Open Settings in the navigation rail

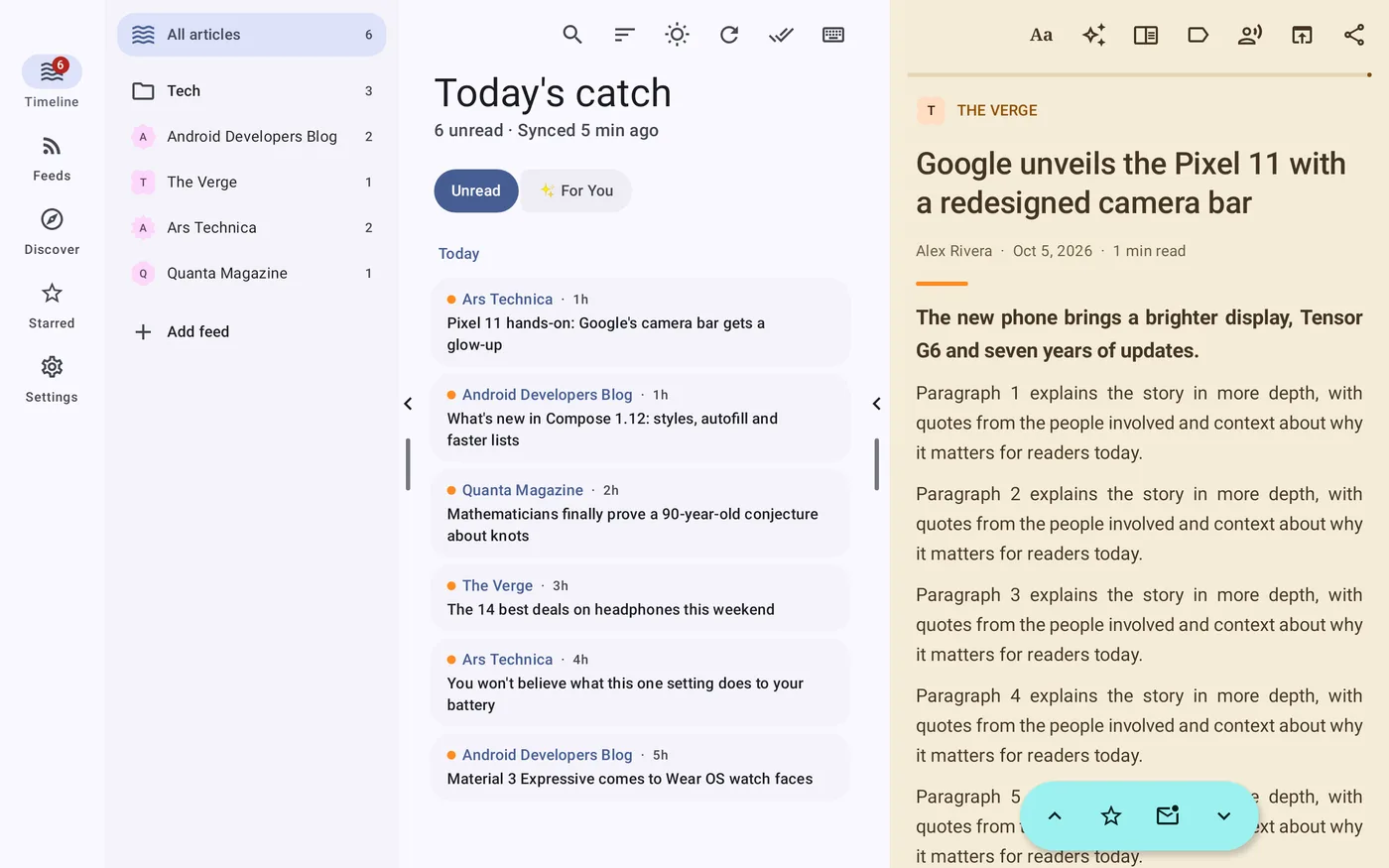click(52, 380)
